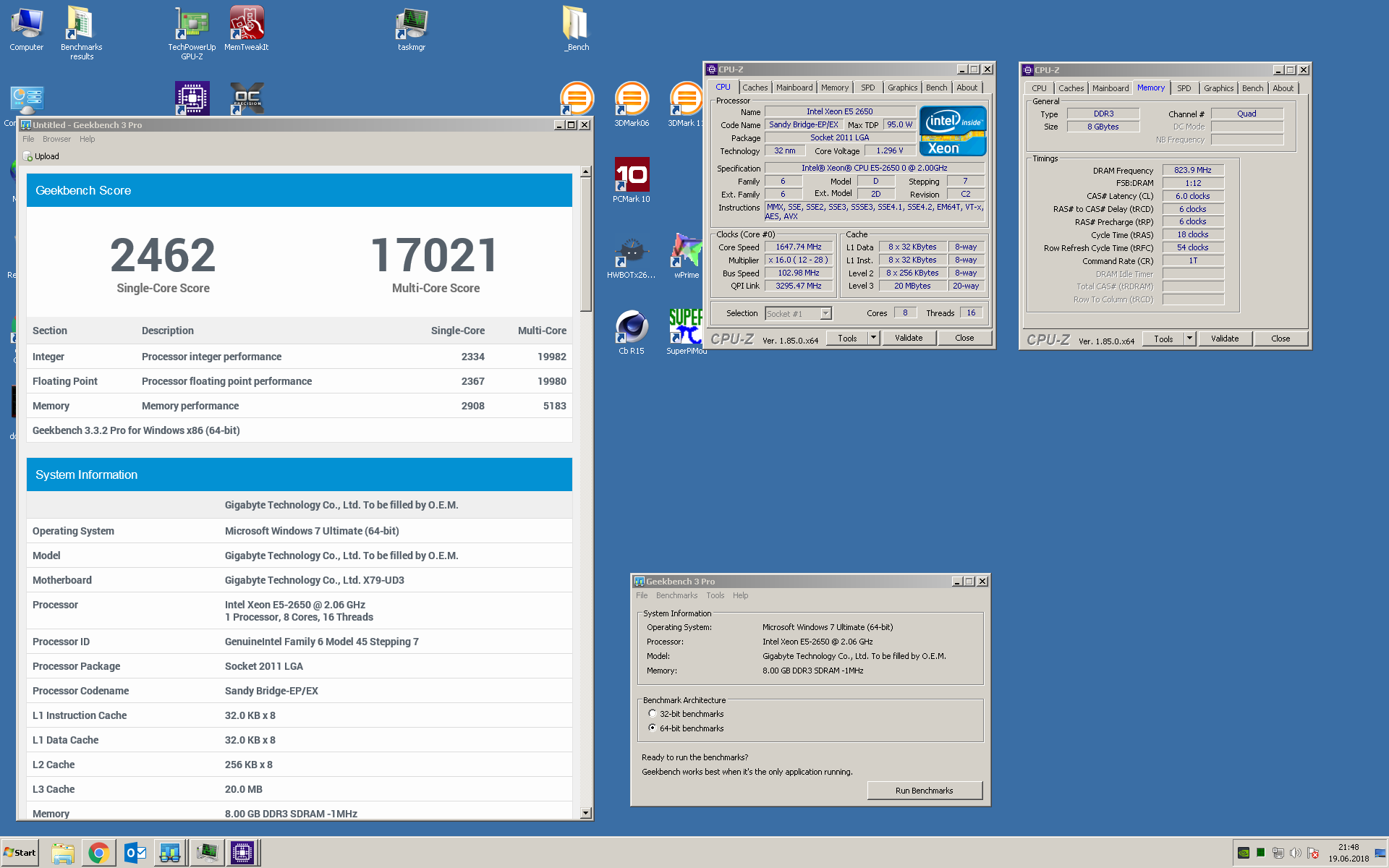
Task: Launch the wPrime desktop shortcut
Action: pyautogui.click(x=686, y=257)
